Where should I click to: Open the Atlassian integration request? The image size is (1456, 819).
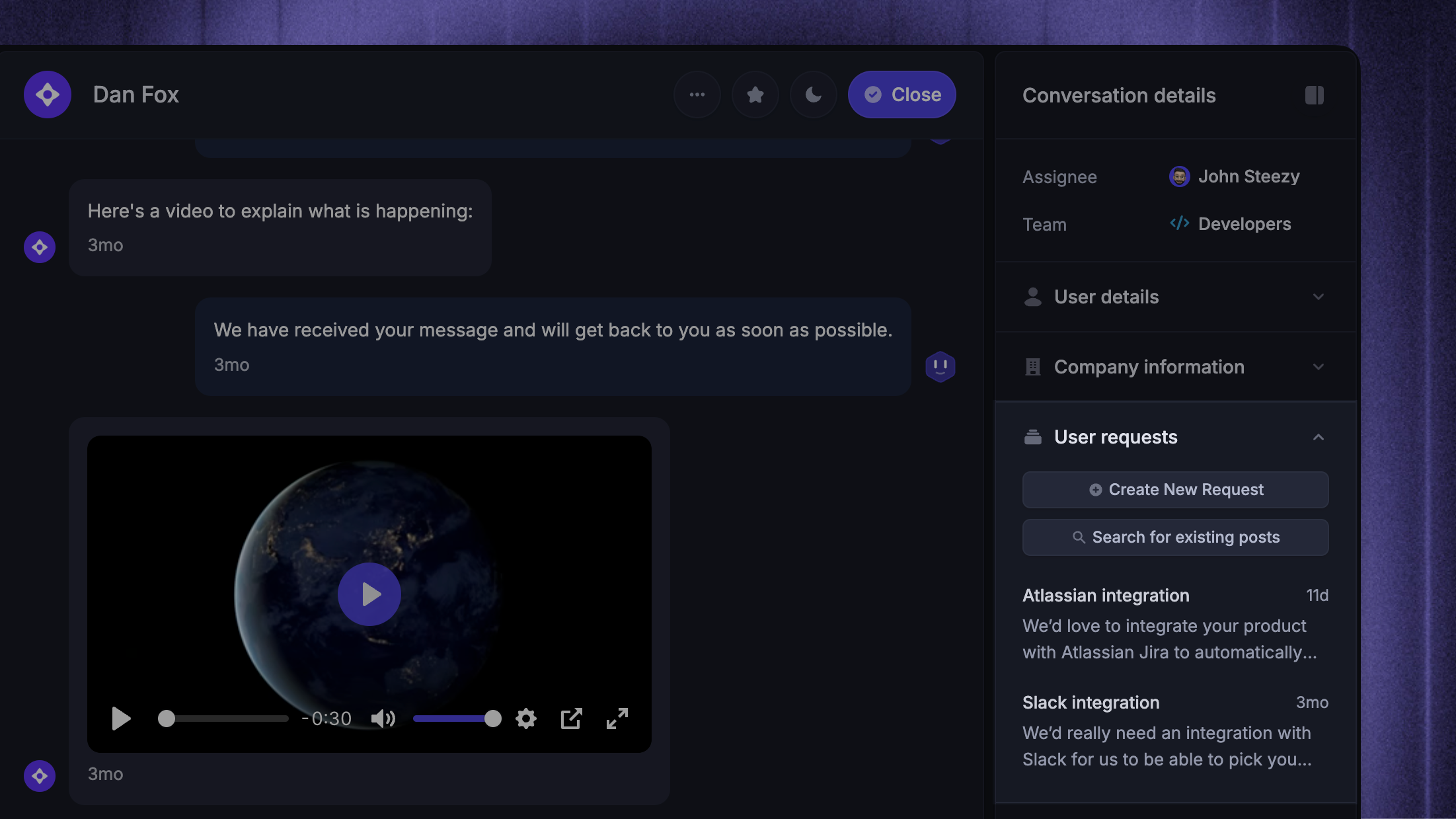(x=1175, y=623)
